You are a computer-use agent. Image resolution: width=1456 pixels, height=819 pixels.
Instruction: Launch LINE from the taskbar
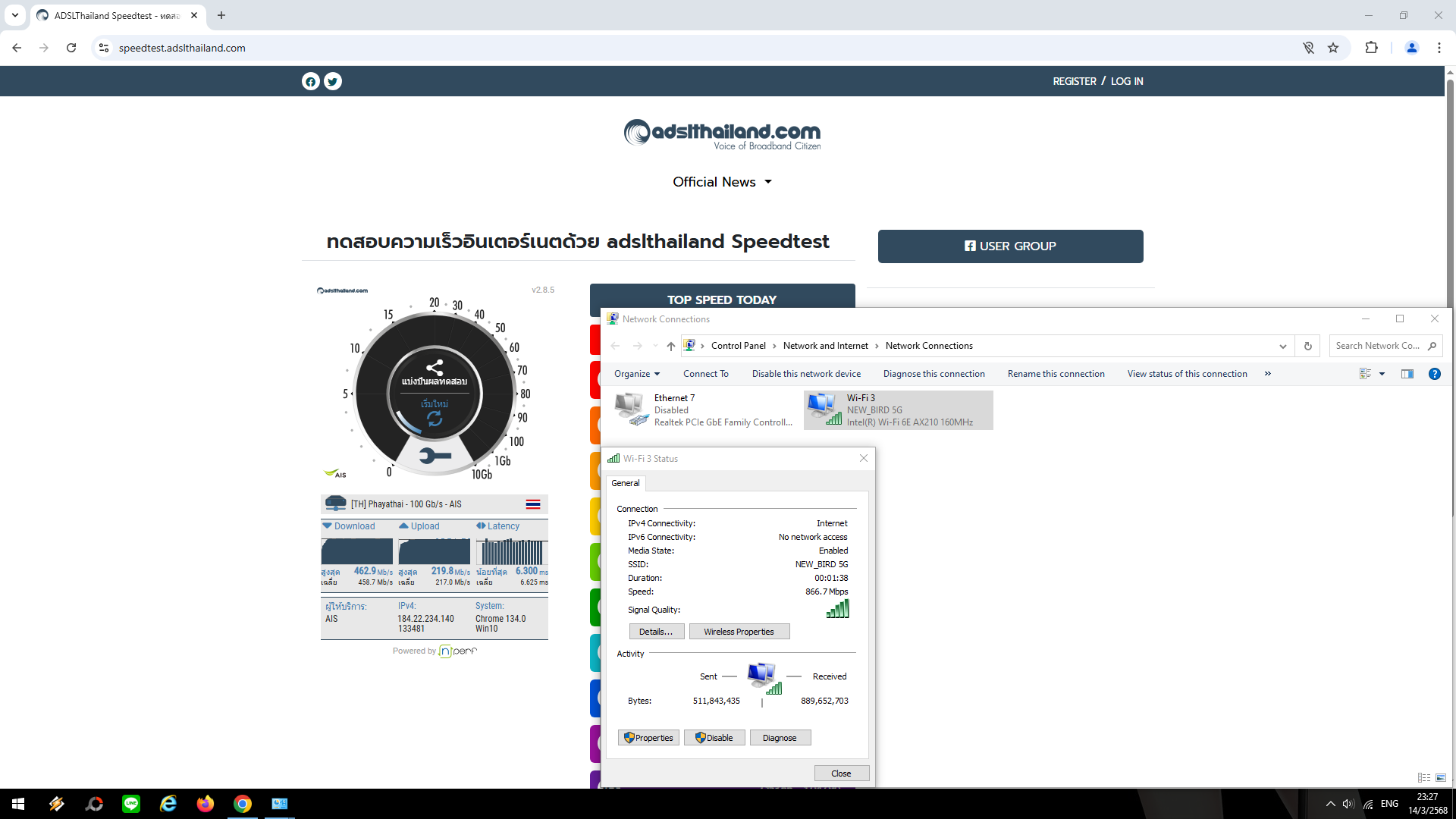tap(131, 804)
